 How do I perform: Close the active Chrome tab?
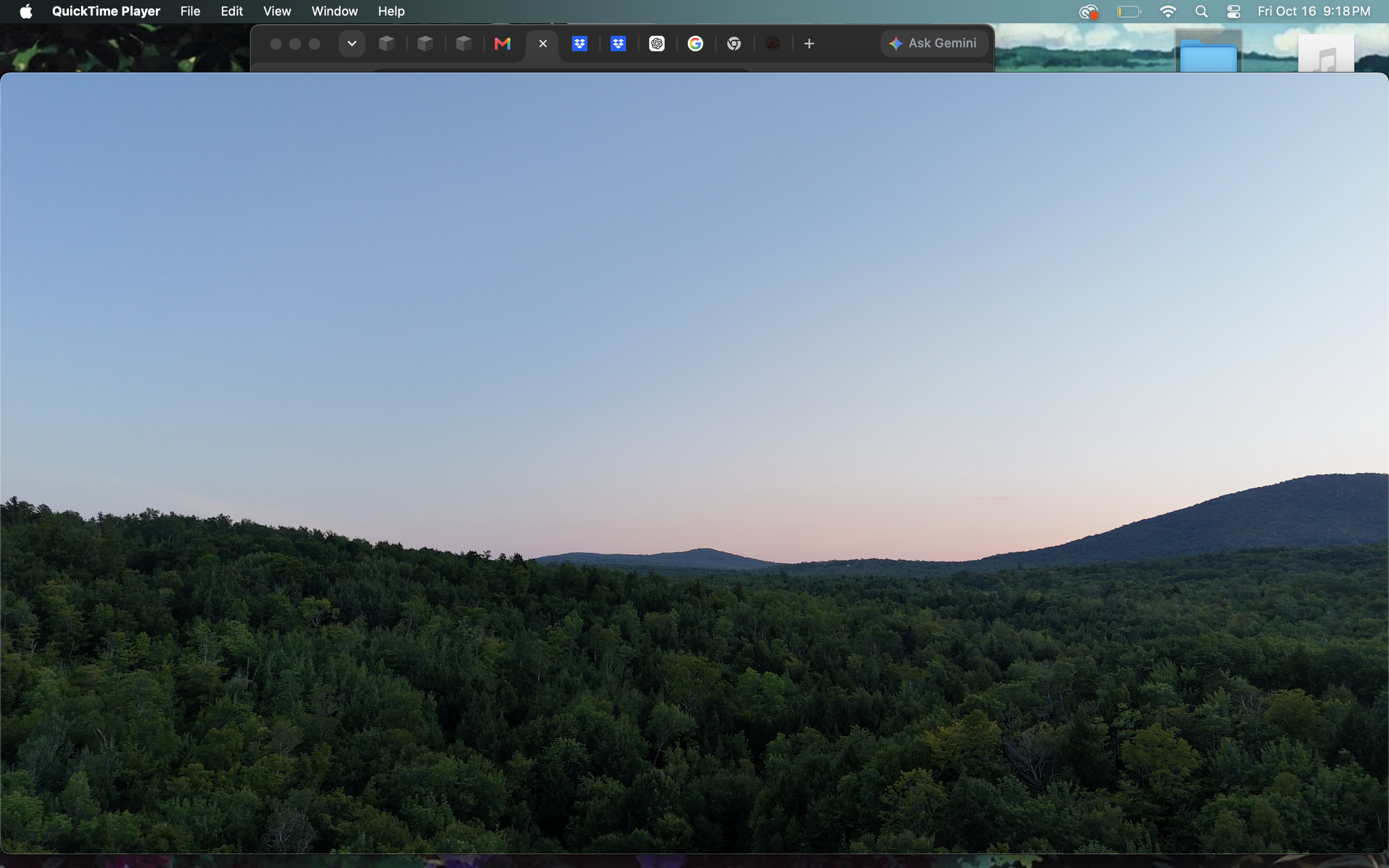543,44
